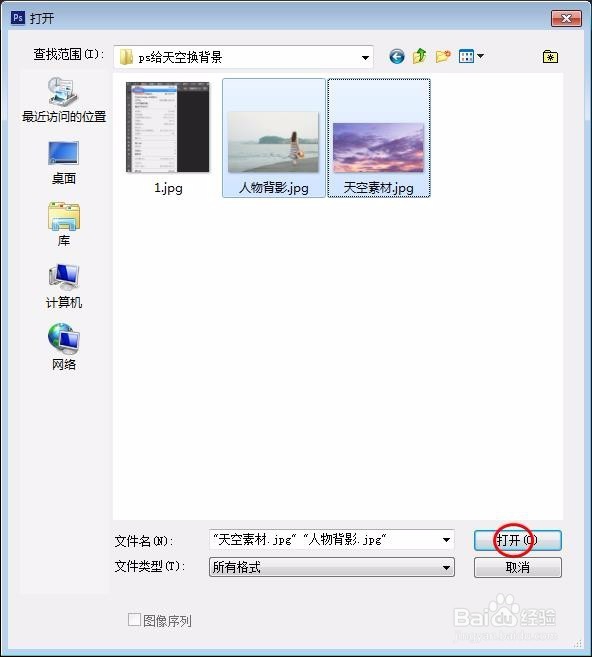Select the 人物背影.jpg thumbnail
Screen dimensions: 592x657
coord(273,142)
